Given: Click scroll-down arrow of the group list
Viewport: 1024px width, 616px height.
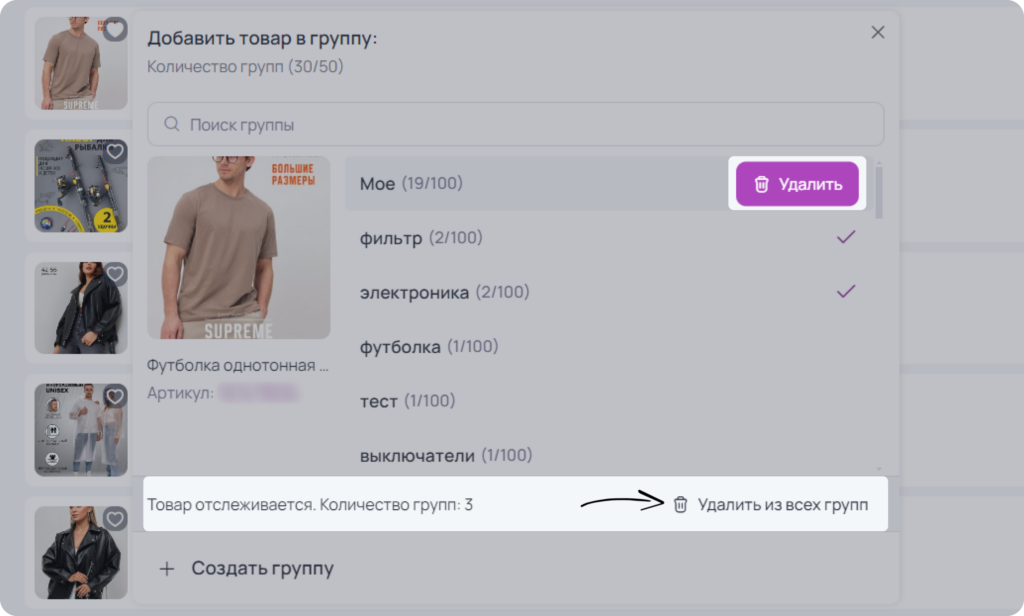Looking at the screenshot, I should click(x=879, y=468).
